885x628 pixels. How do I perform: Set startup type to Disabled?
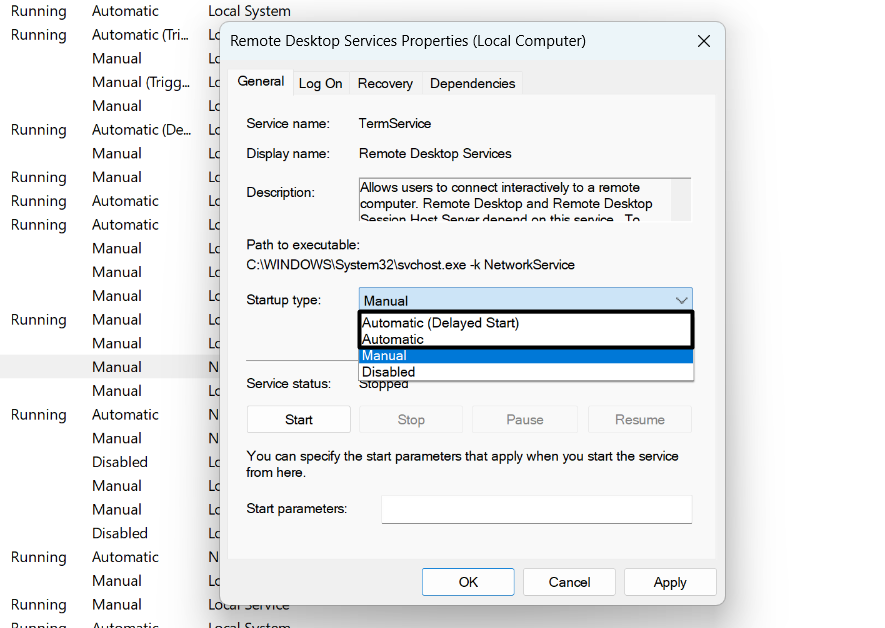pyautogui.click(x=388, y=372)
